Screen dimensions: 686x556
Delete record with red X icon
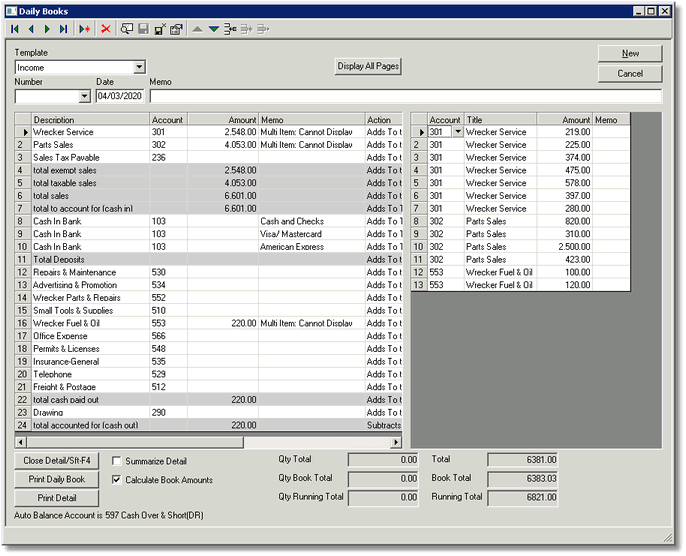coord(106,29)
